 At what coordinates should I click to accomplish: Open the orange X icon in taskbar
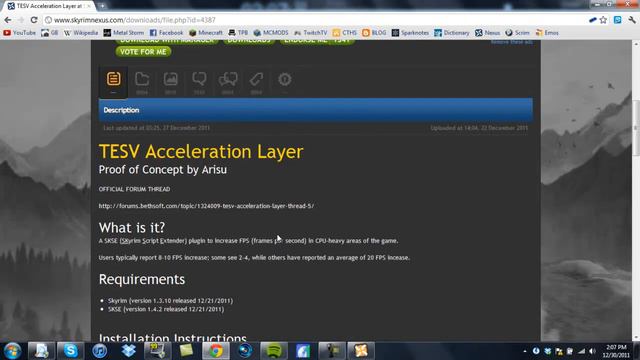(361, 351)
